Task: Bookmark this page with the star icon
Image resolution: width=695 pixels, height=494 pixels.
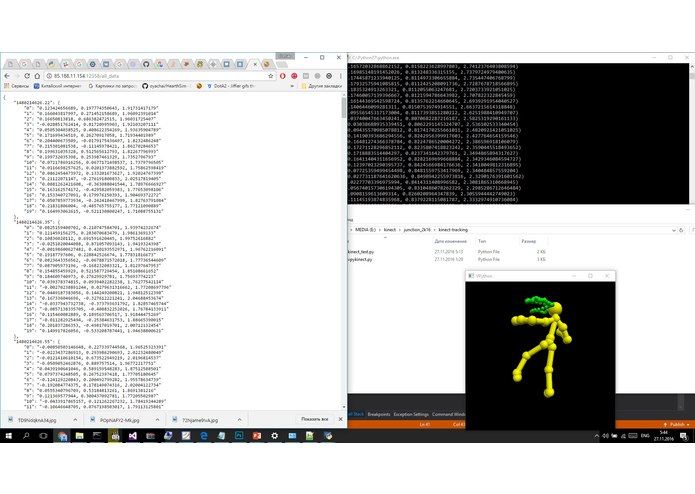Action: (x=270, y=76)
